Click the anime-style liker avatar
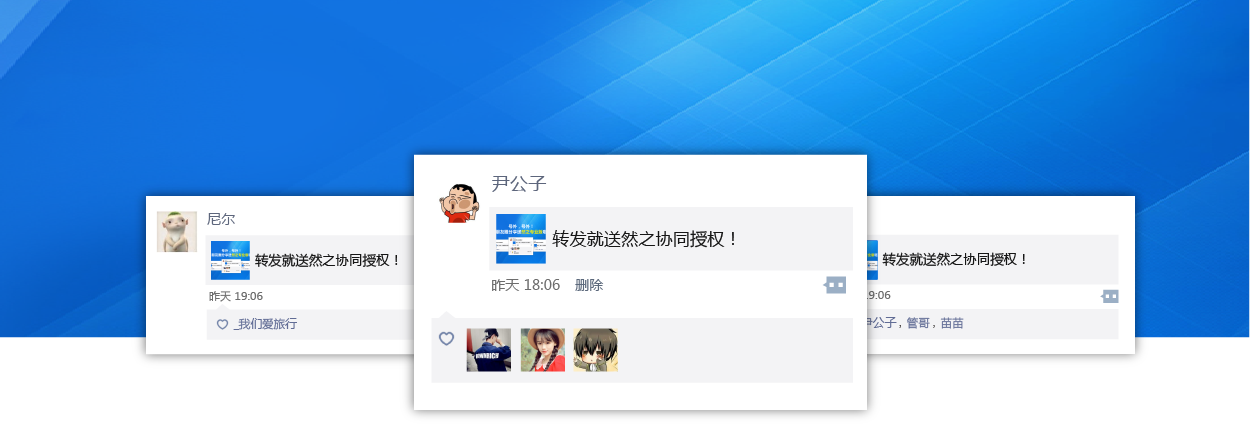Viewport: 1250px width, 427px height. [x=596, y=350]
